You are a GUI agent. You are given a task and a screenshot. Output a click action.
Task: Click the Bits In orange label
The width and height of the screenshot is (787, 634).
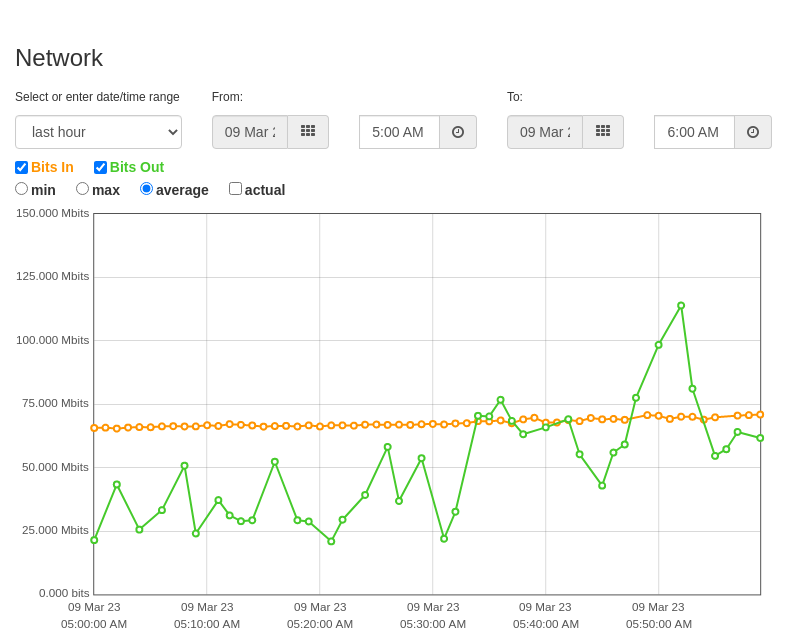coord(52,167)
